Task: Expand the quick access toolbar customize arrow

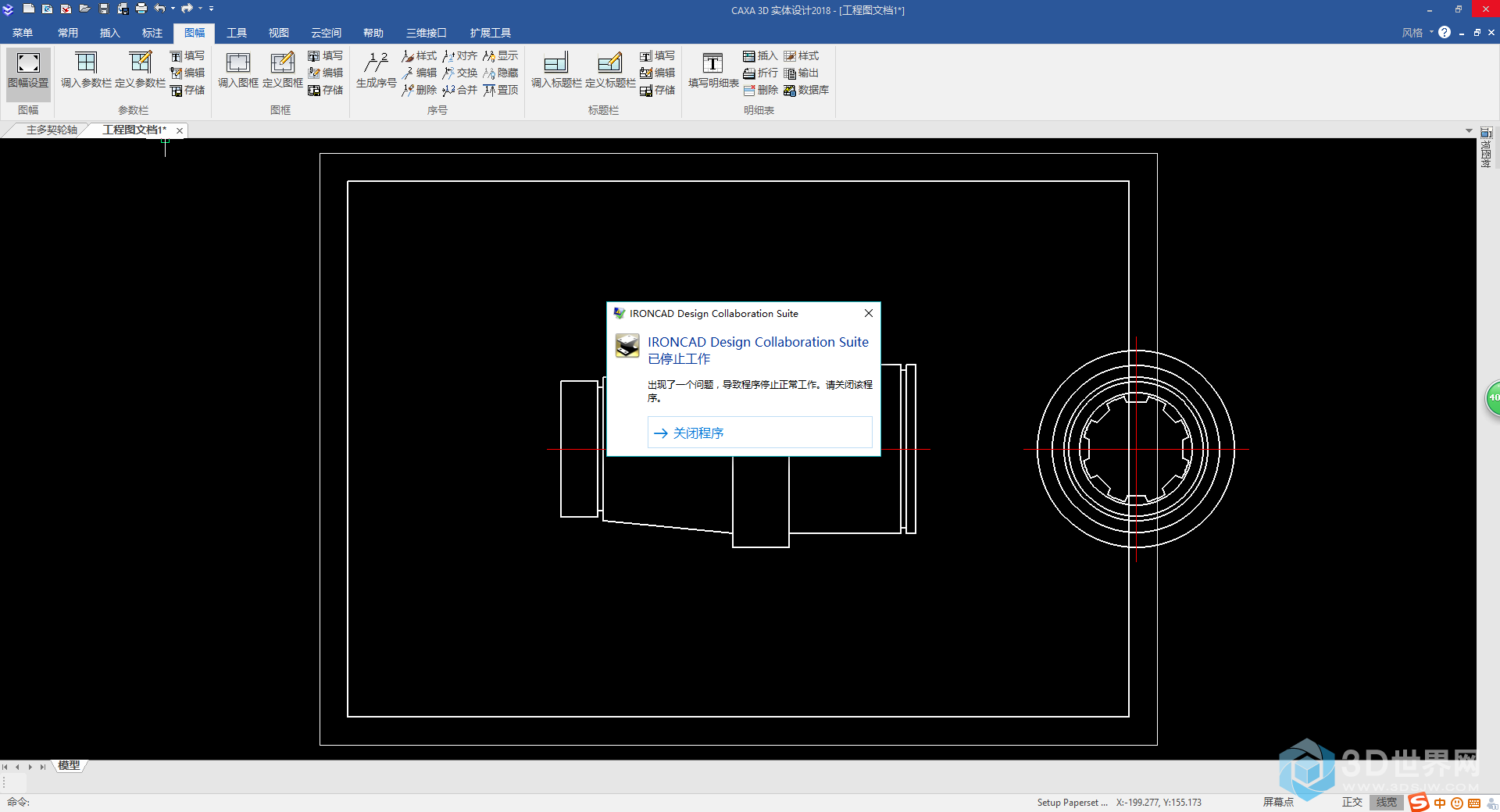Action: [212, 9]
